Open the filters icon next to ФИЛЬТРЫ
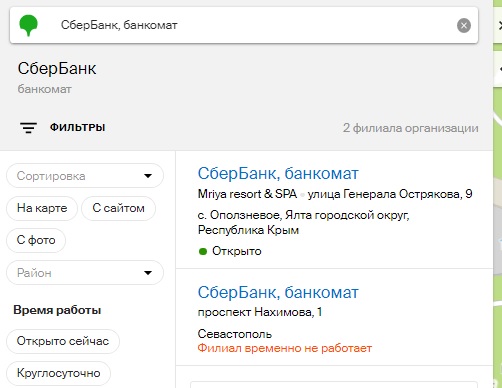 pyautogui.click(x=28, y=128)
